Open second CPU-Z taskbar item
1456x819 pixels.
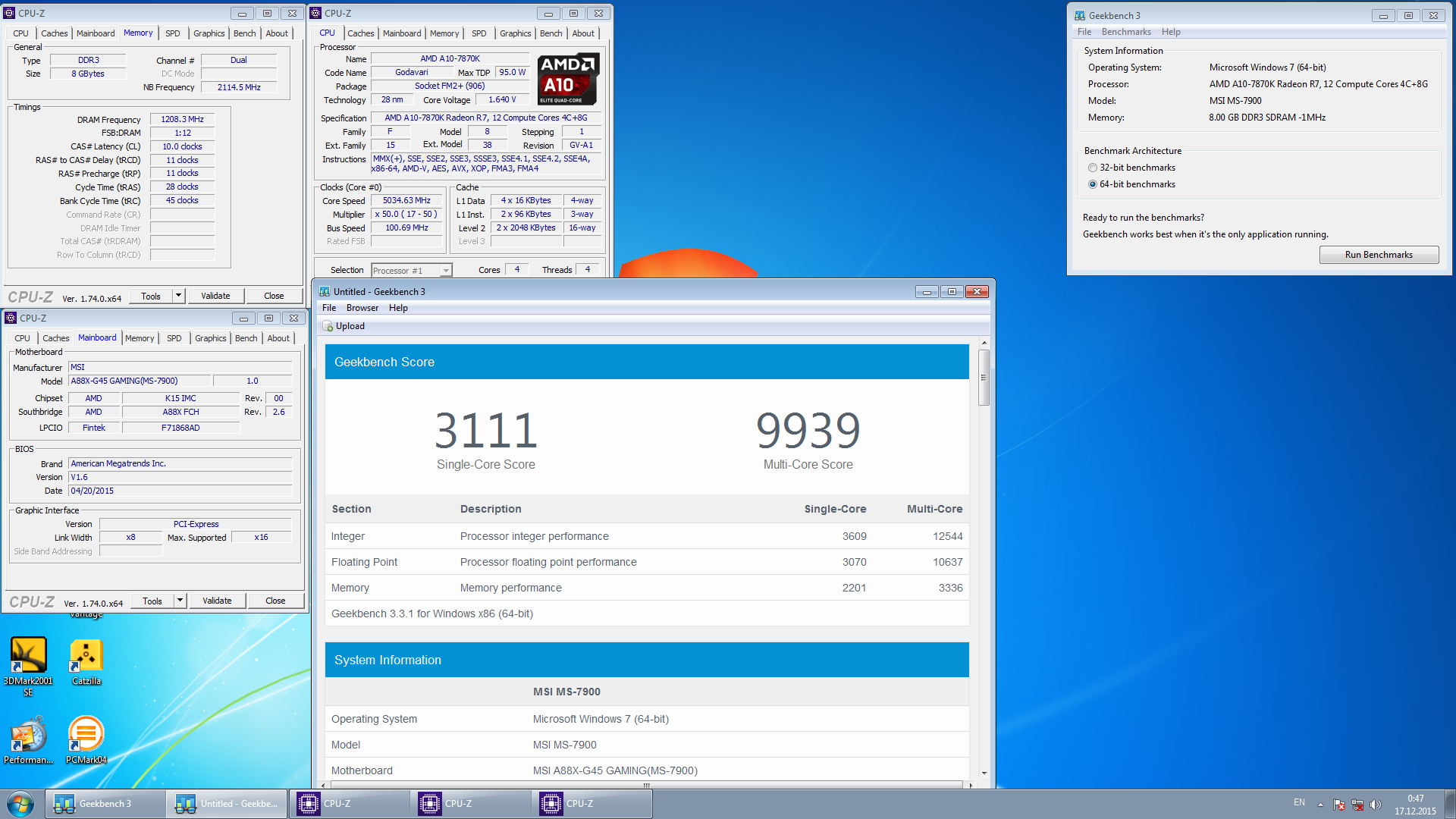(x=470, y=804)
